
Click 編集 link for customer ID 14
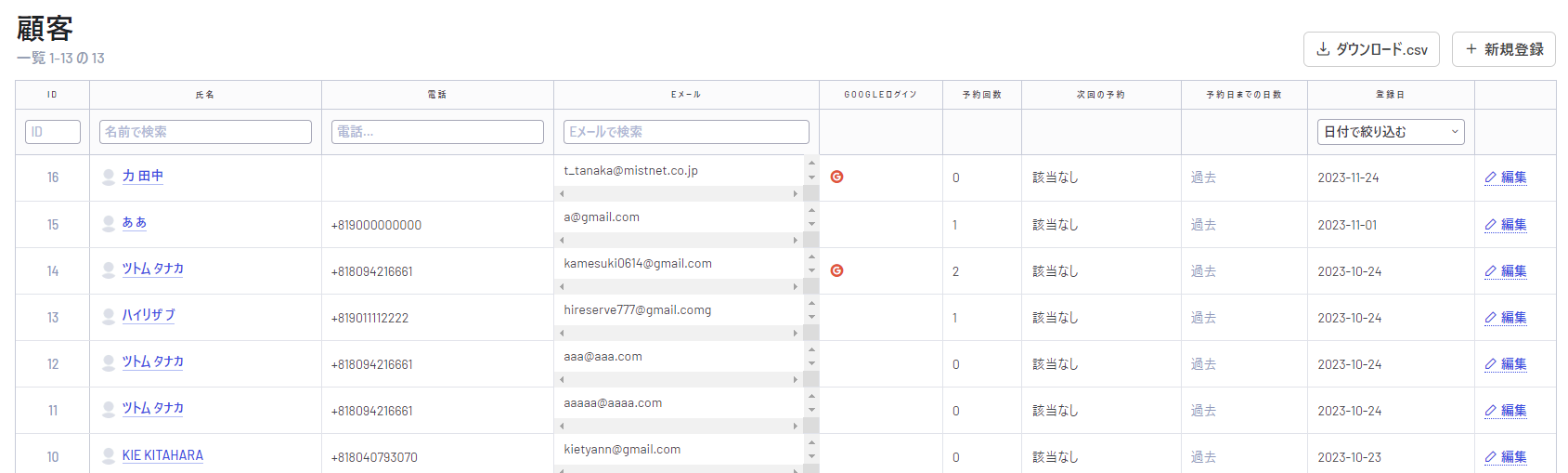click(x=1513, y=271)
